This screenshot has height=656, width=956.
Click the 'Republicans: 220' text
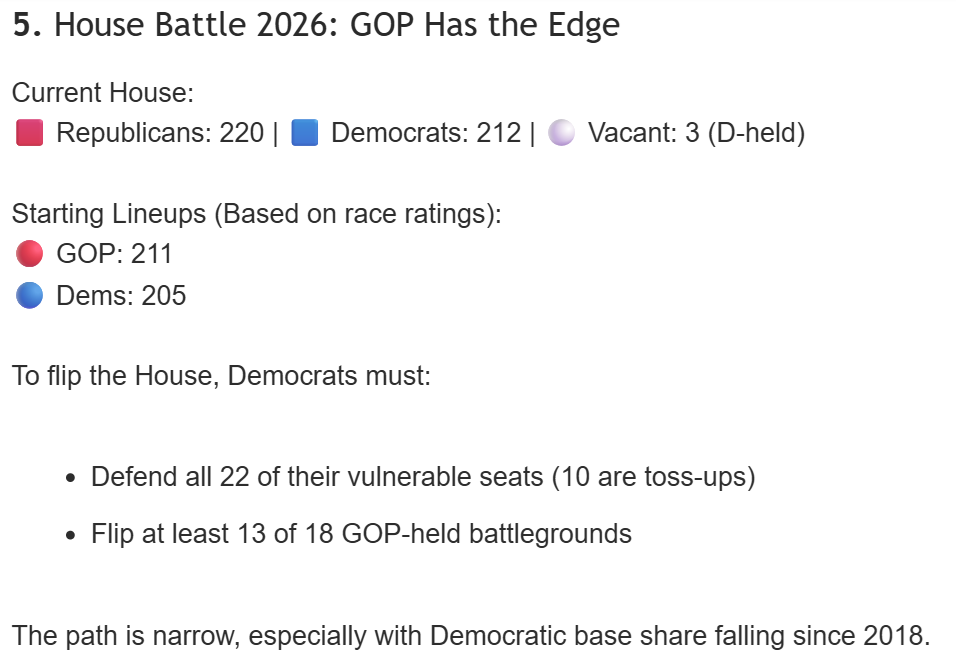(160, 133)
